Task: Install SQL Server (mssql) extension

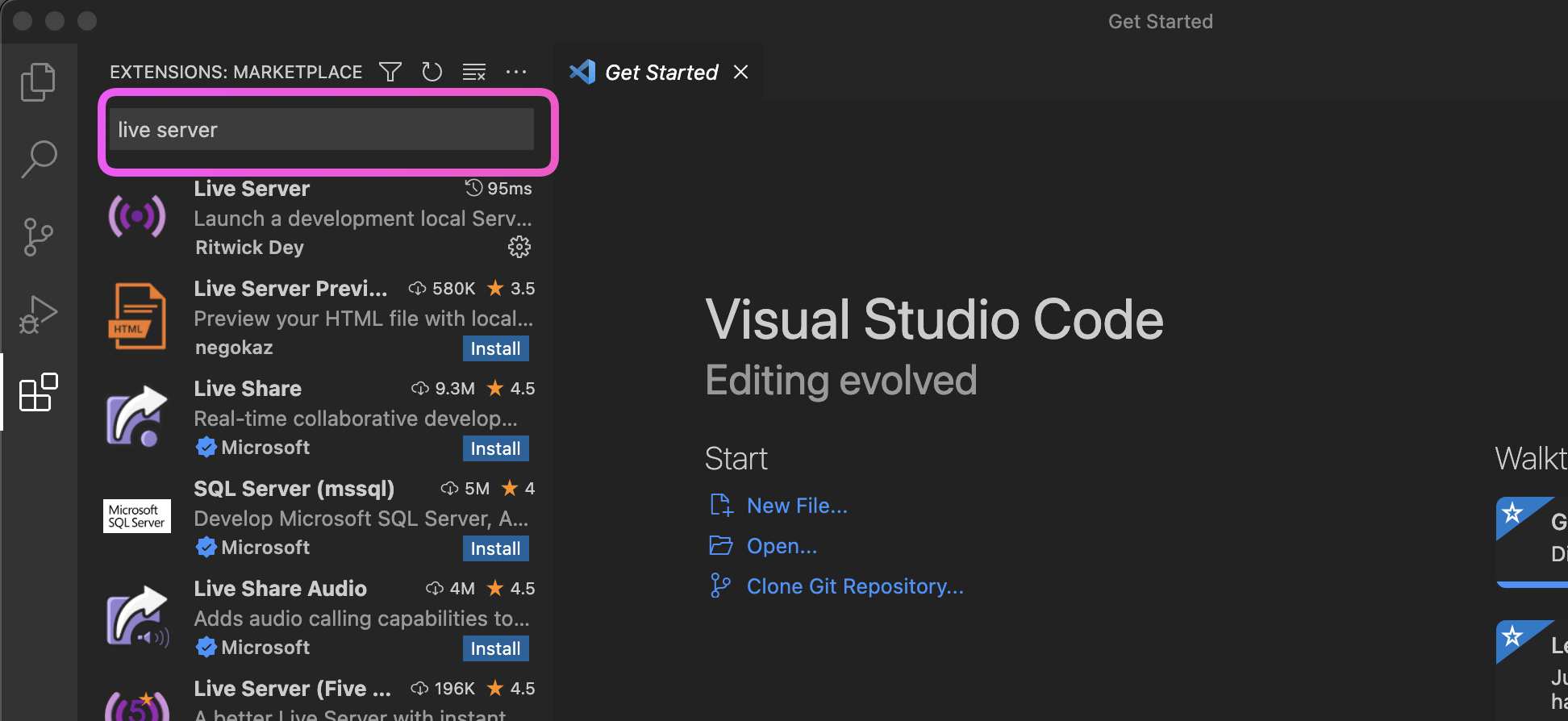Action: (495, 548)
